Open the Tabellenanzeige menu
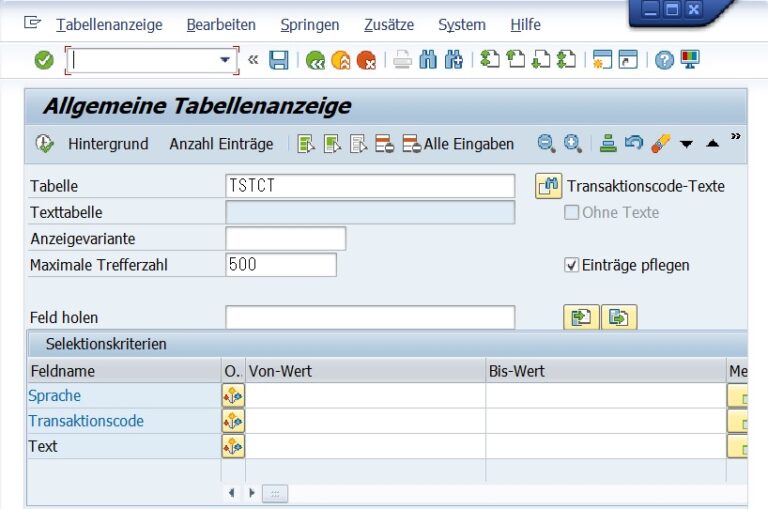 click(x=109, y=24)
